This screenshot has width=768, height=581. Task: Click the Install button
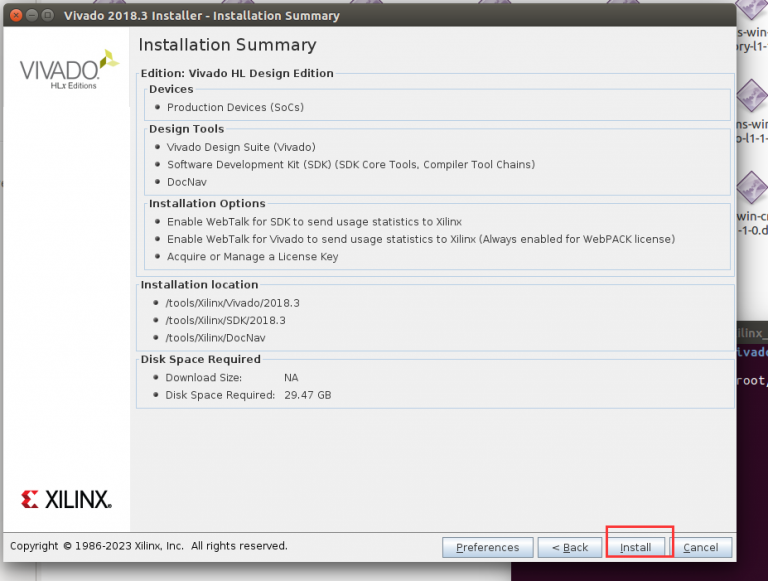(636, 547)
